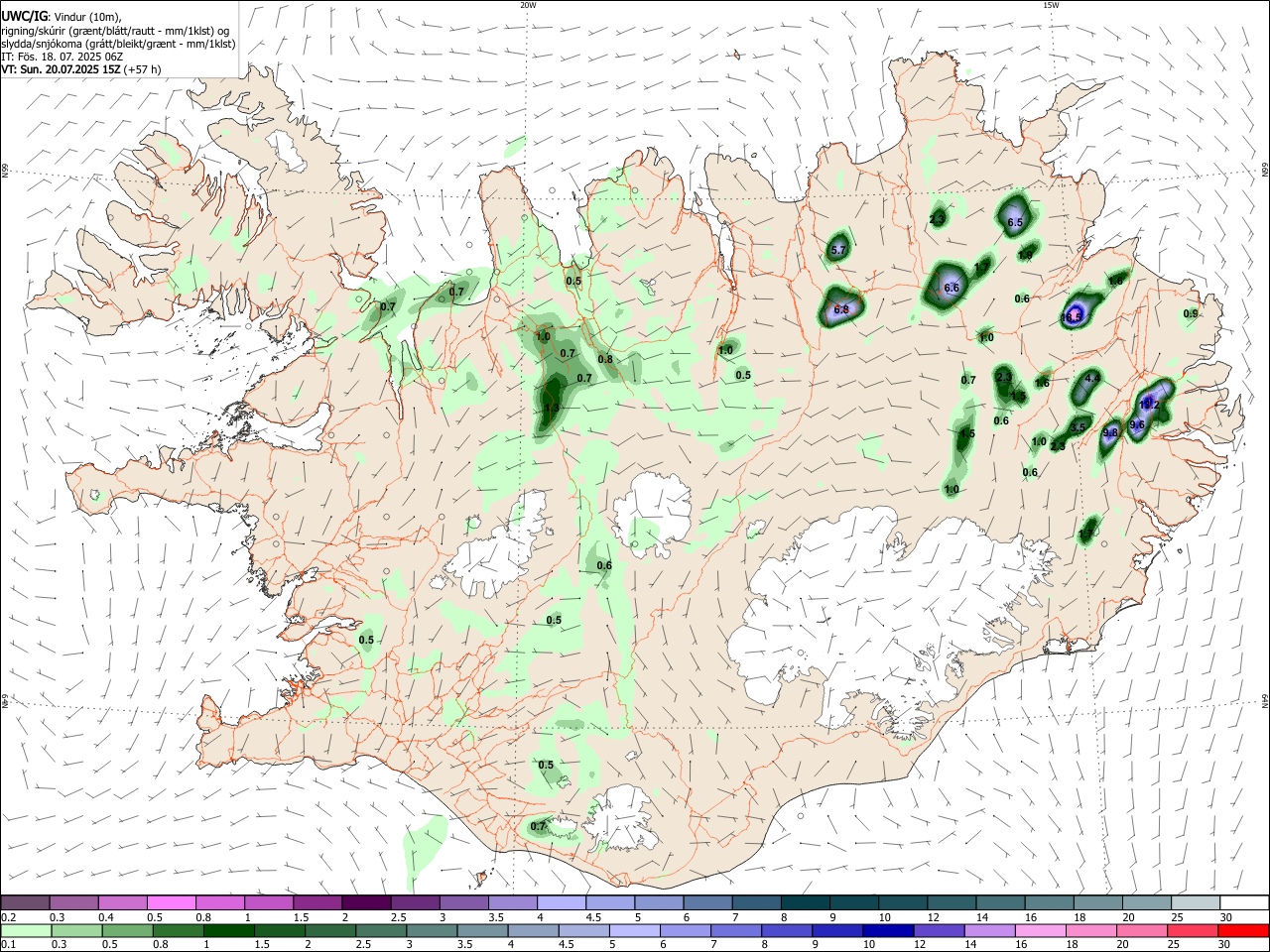Click the '0.4' label in the legend
The image size is (1270, 952).
pos(106,917)
